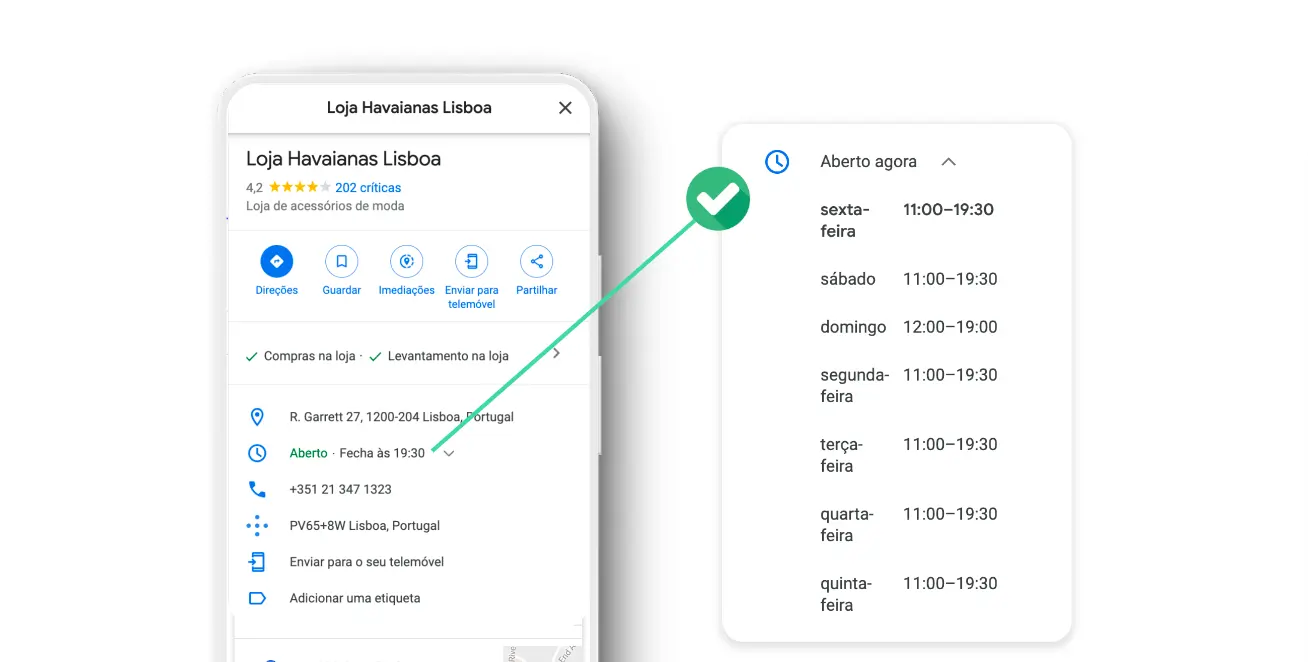1308x662 pixels.
Task: Collapse the Aberto agora hours list
Action: pyautogui.click(x=949, y=161)
